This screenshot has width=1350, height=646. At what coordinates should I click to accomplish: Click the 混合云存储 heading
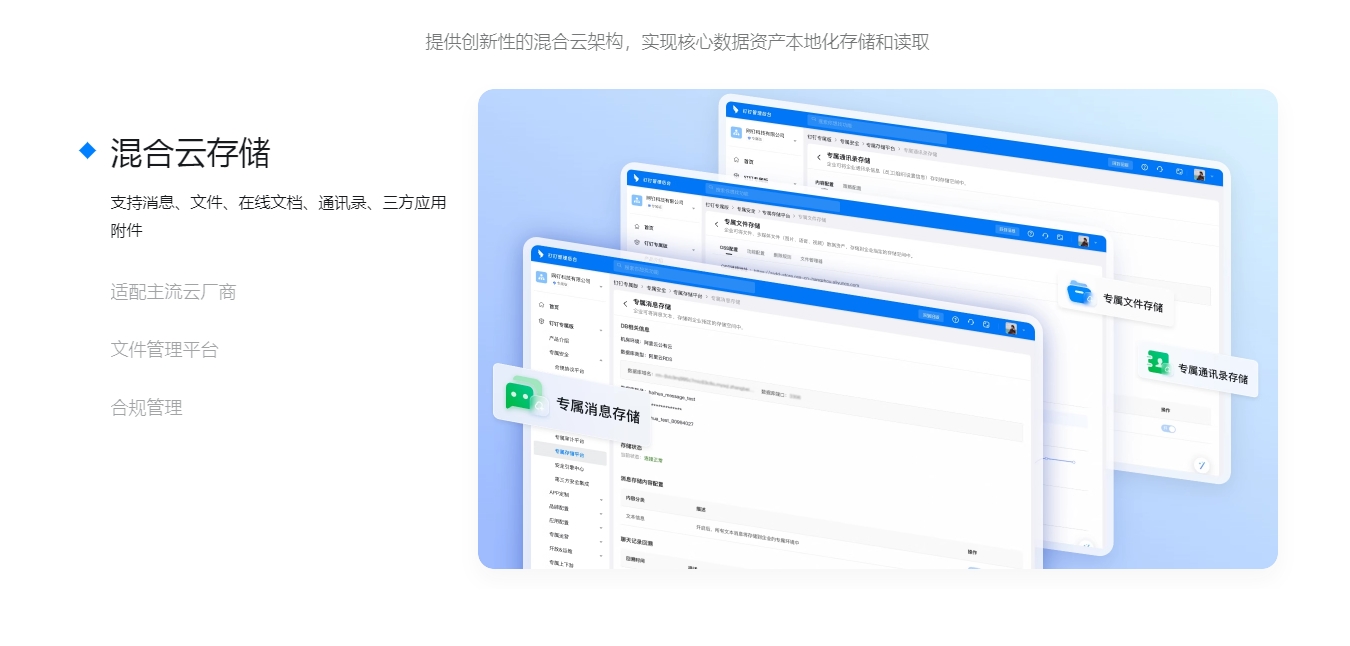coord(190,153)
